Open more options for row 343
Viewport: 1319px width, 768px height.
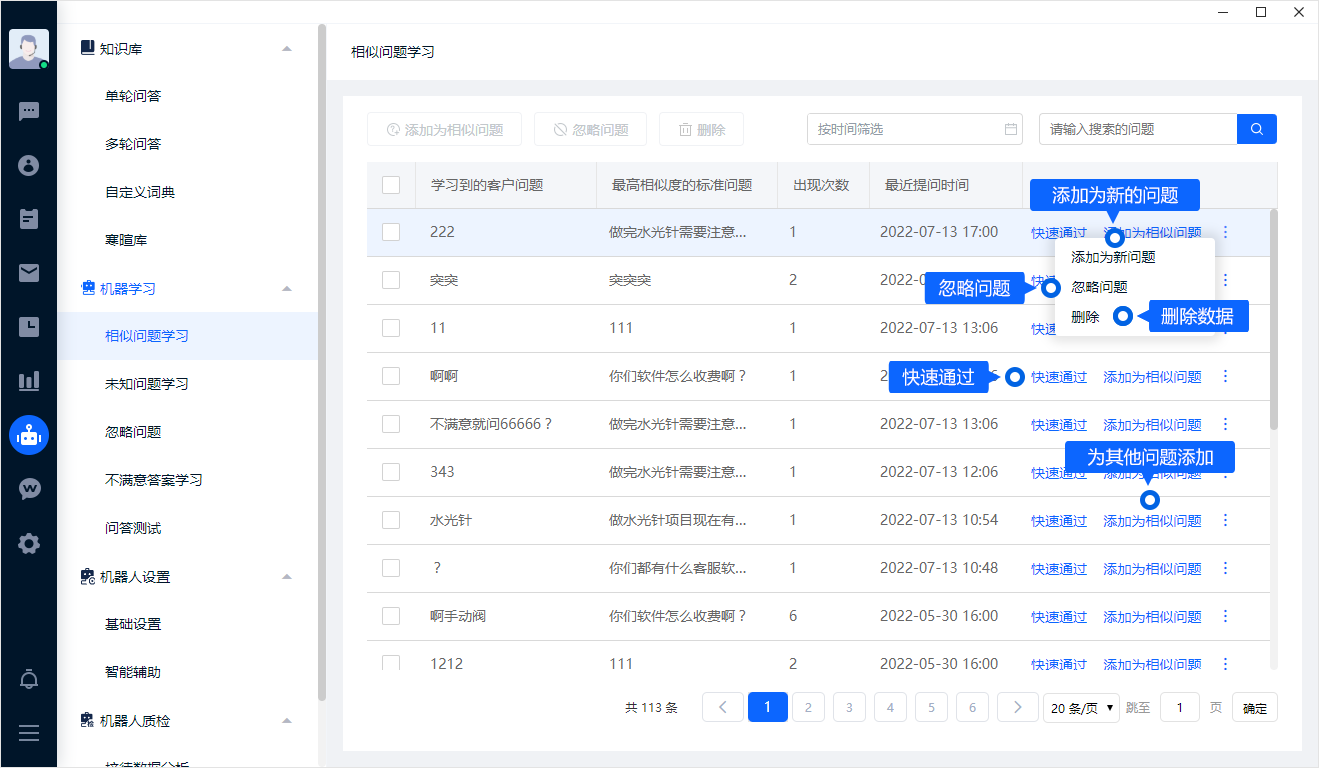click(x=1226, y=472)
